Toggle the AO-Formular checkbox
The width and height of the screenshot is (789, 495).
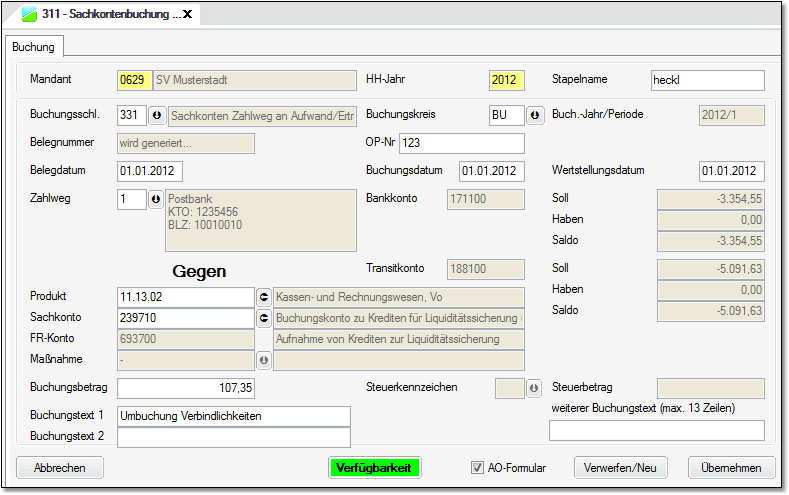coord(478,468)
